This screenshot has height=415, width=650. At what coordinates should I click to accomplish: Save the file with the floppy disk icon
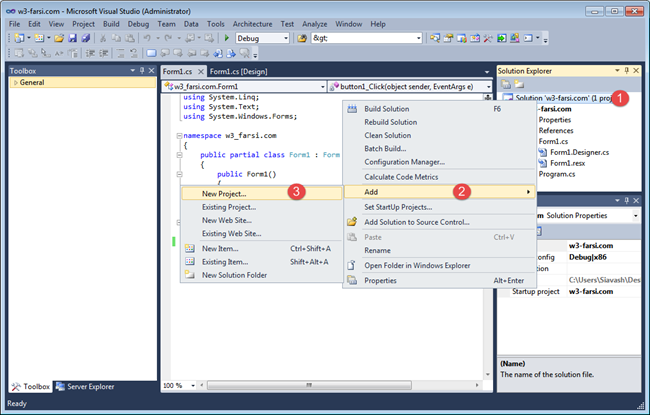73,38
